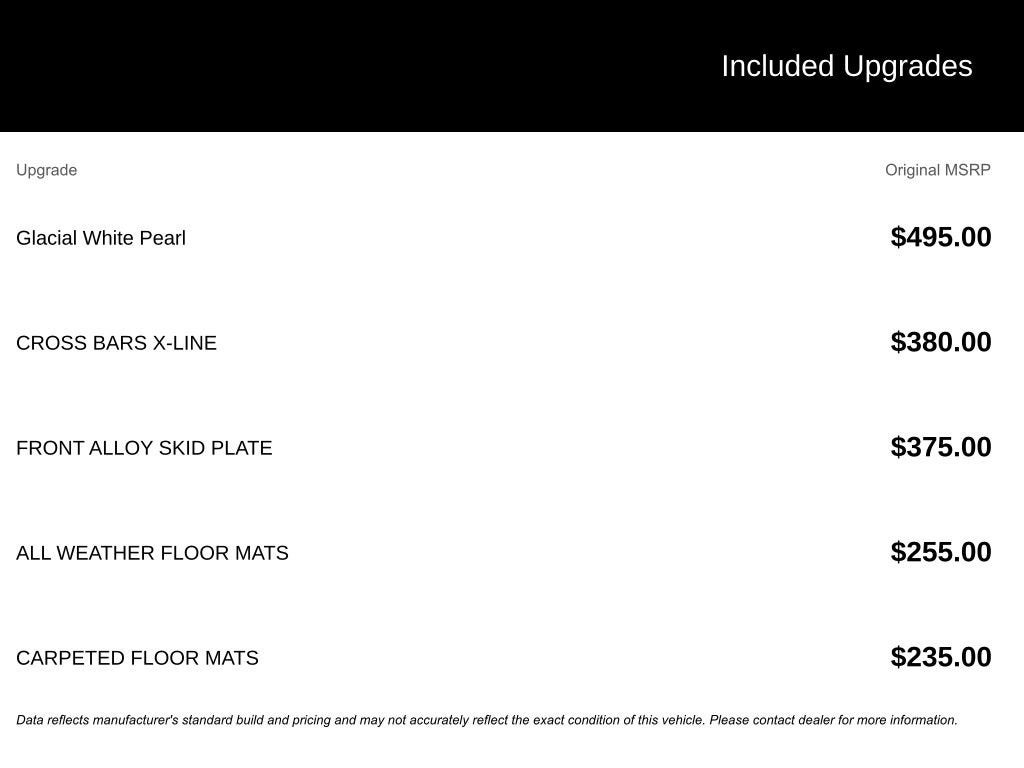Select the FRONT ALLOY SKID PLATE row label
The width and height of the screenshot is (1024, 768).
[144, 448]
